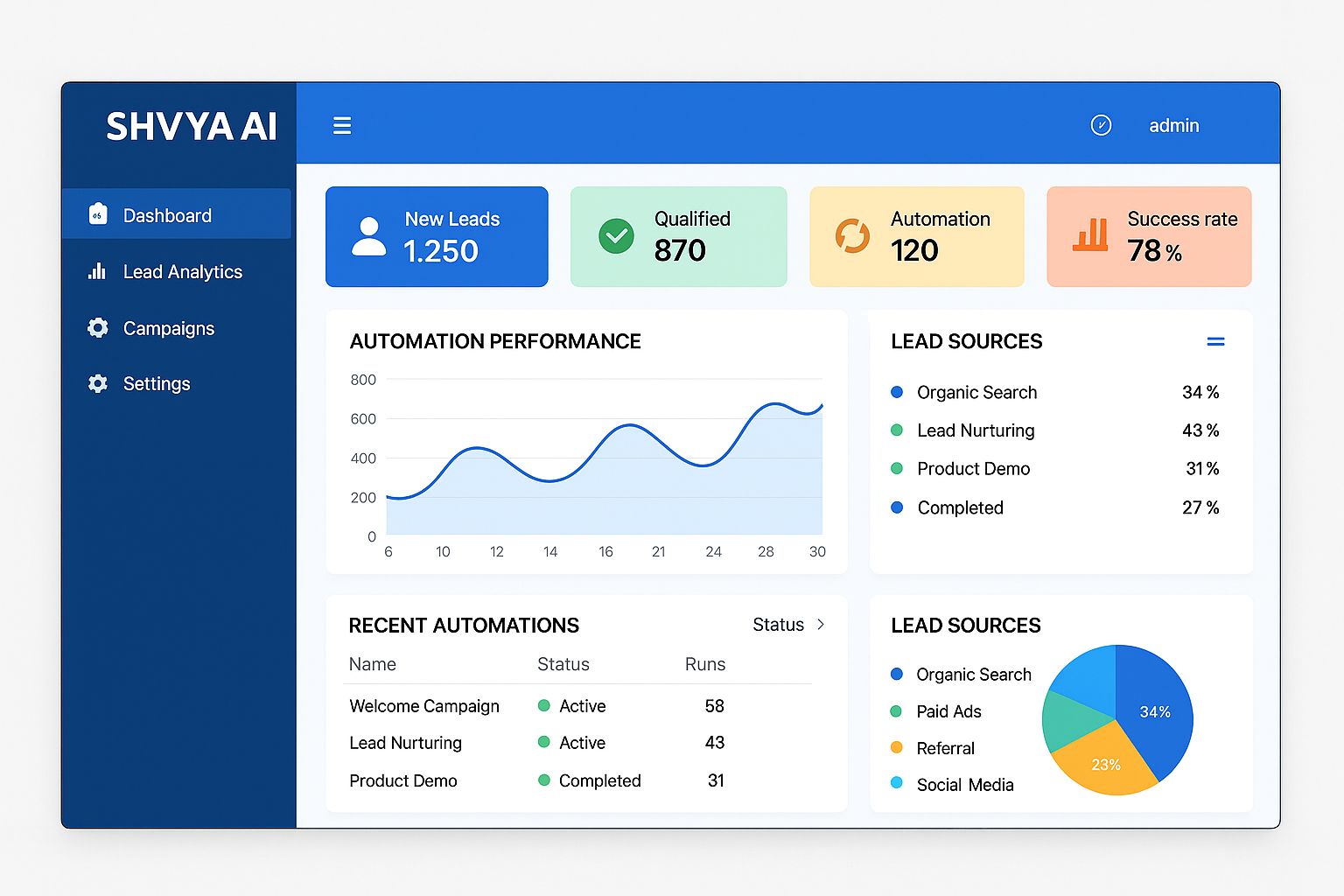Image resolution: width=1344 pixels, height=896 pixels.
Task: Switch to the Dashboard section
Action: 166,214
